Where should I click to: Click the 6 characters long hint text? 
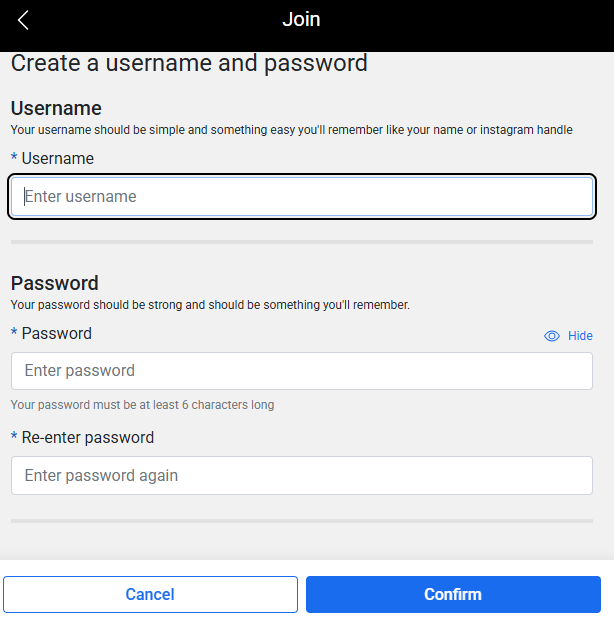pyautogui.click(x=142, y=405)
